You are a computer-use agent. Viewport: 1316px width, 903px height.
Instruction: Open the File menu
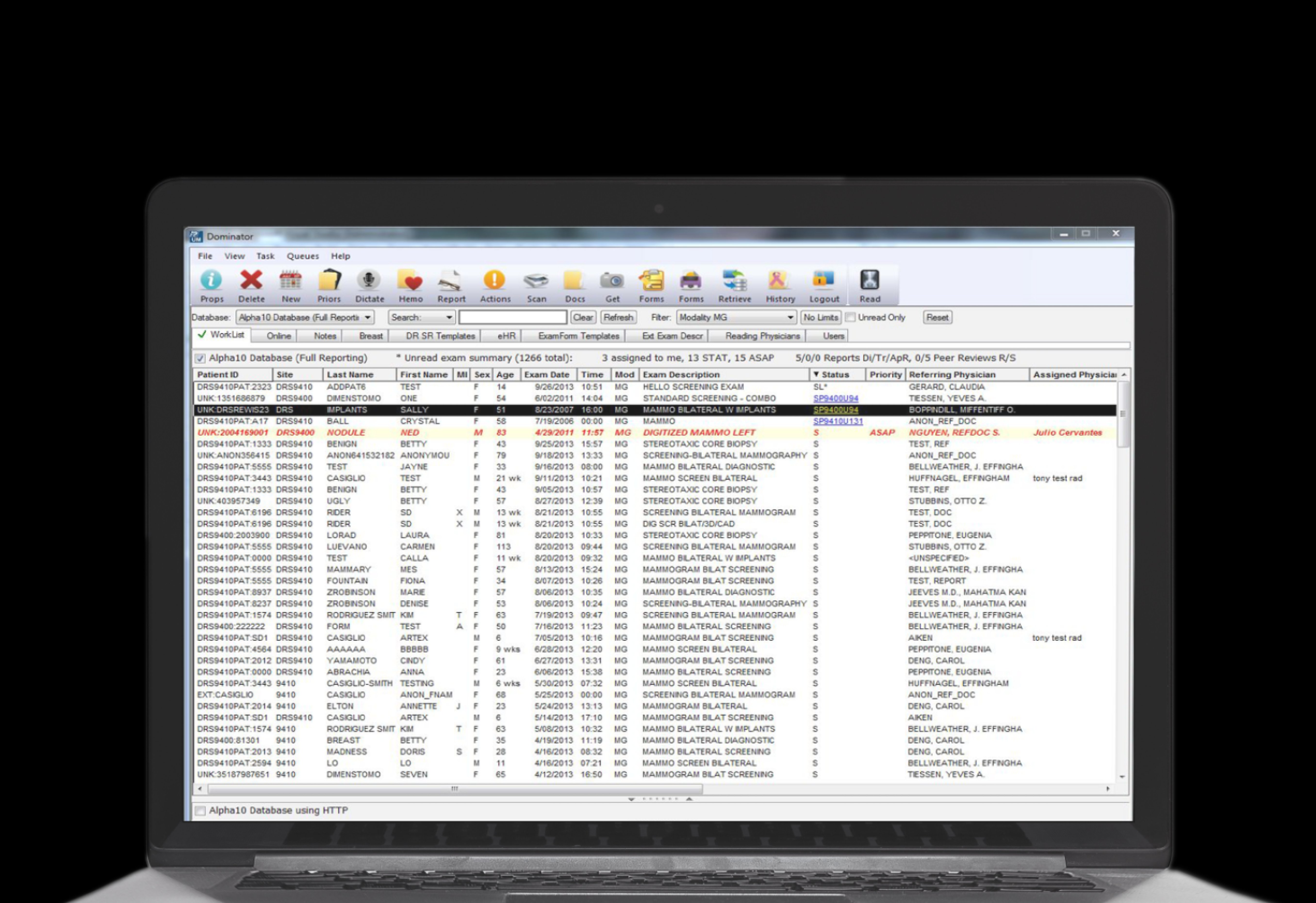(205, 256)
